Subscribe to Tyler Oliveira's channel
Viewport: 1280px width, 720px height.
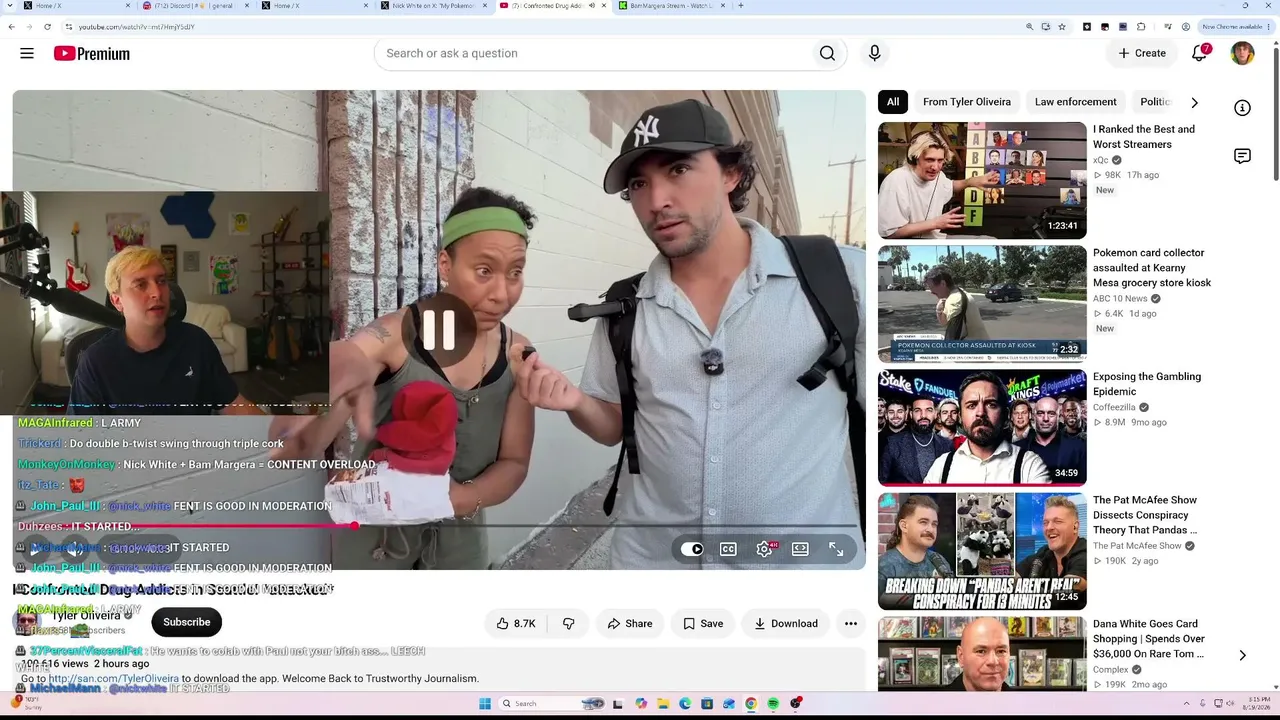(187, 622)
